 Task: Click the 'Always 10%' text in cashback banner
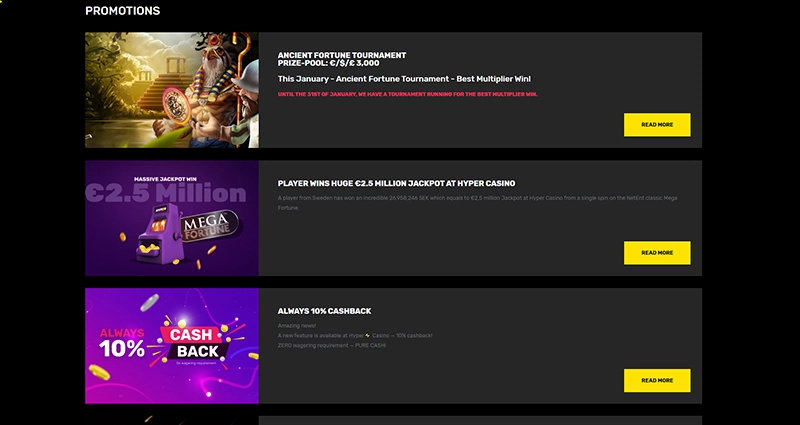(121, 342)
